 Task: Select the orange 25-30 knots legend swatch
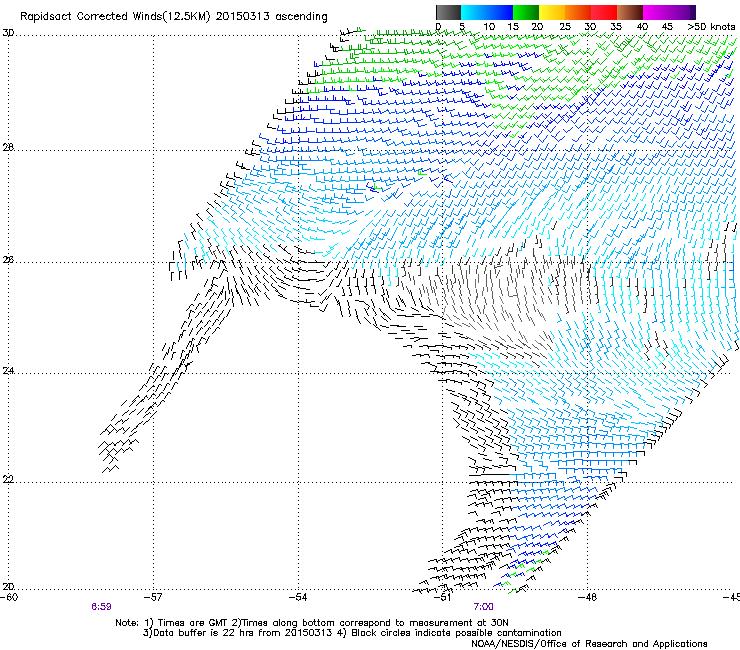click(578, 12)
